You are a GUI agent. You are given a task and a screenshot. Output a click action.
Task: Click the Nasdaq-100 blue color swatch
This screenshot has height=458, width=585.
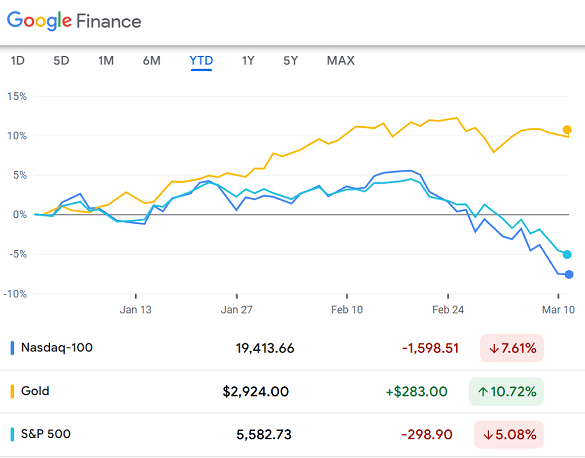pyautogui.click(x=12, y=348)
